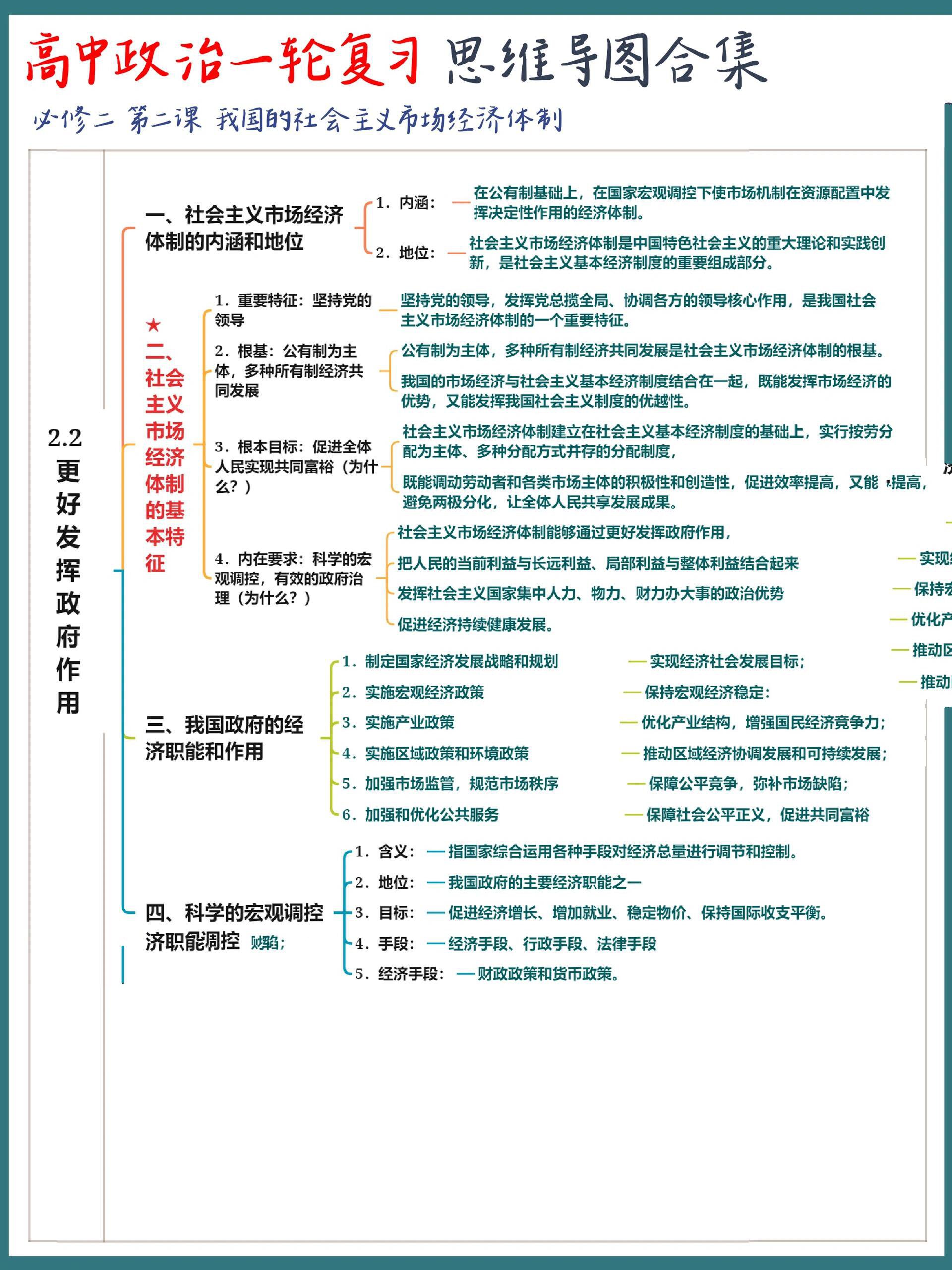
Task: Click item 2. 实施宏观经济政策
Action: [x=413, y=692]
